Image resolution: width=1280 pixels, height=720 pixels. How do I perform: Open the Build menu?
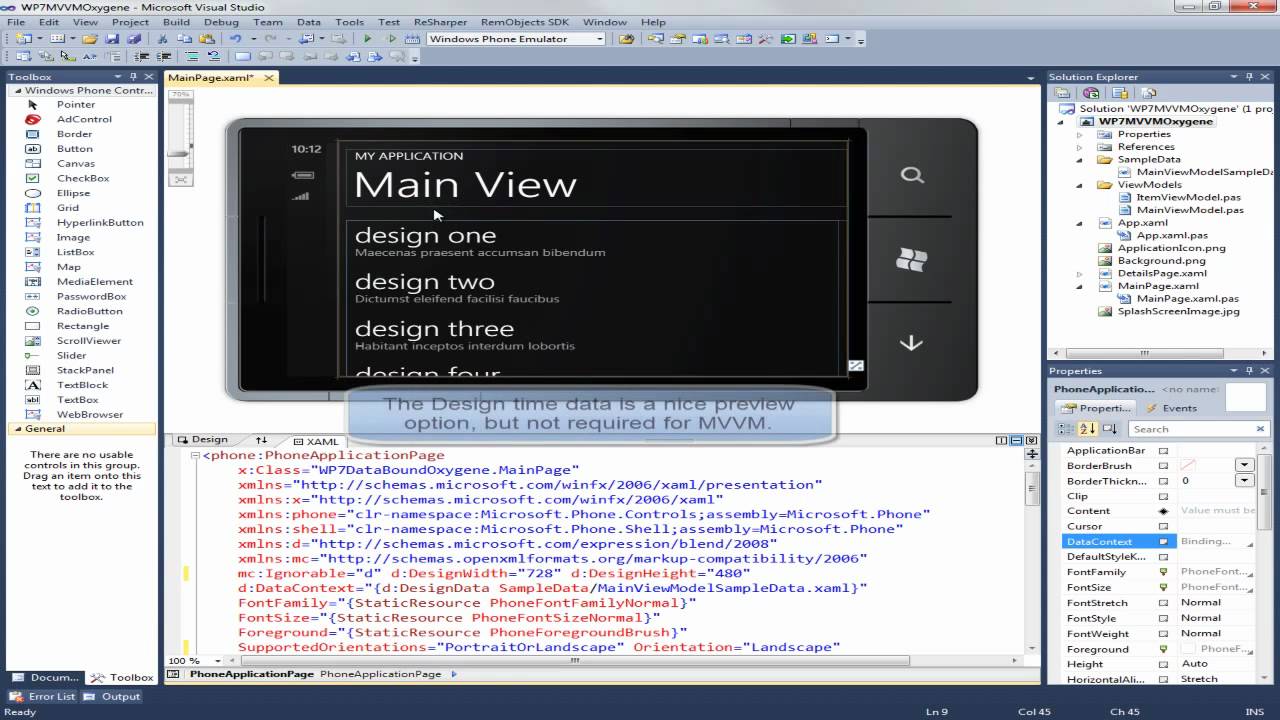pyautogui.click(x=176, y=22)
